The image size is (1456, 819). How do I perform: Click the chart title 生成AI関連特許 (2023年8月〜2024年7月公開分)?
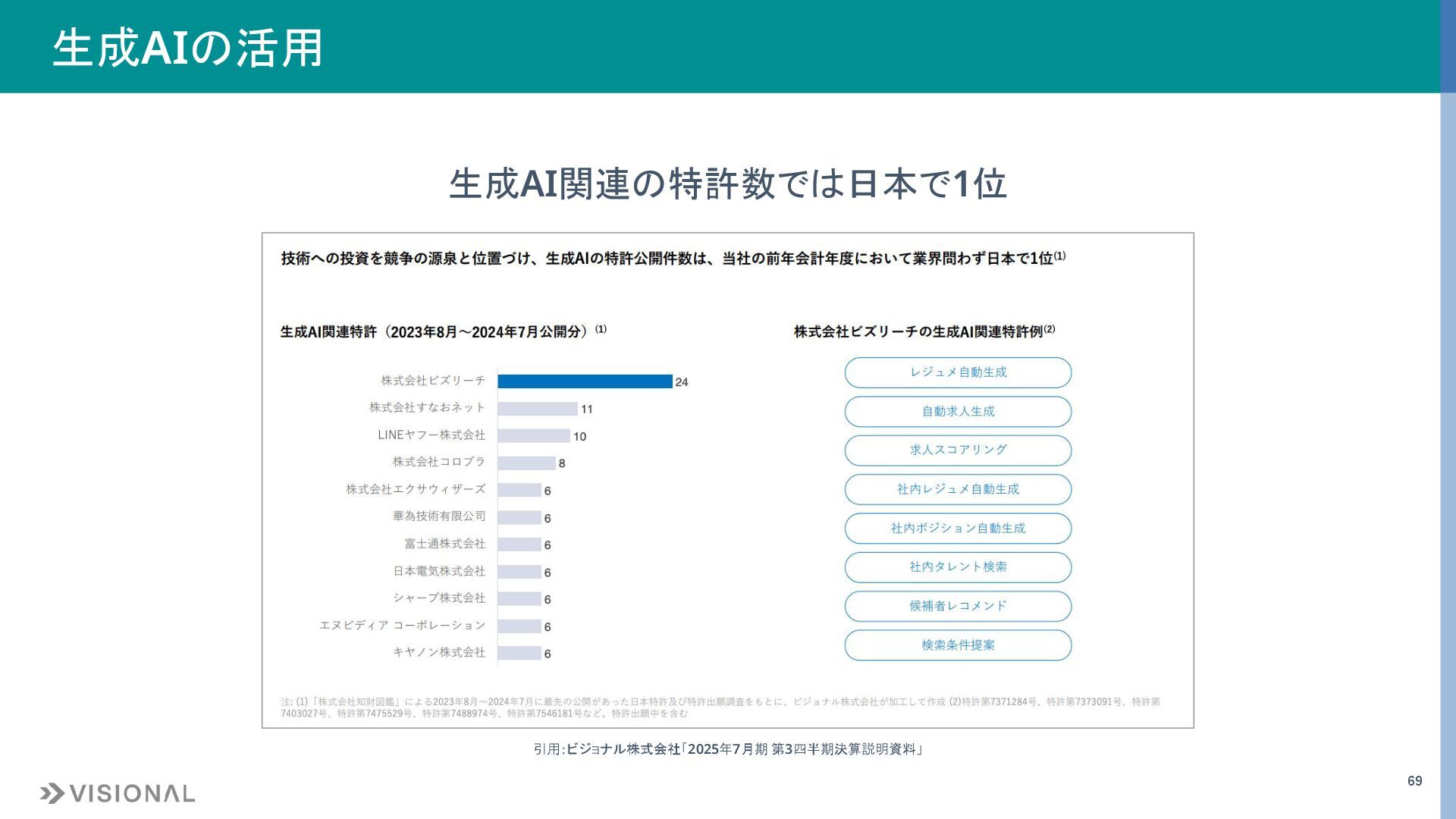pos(444,331)
